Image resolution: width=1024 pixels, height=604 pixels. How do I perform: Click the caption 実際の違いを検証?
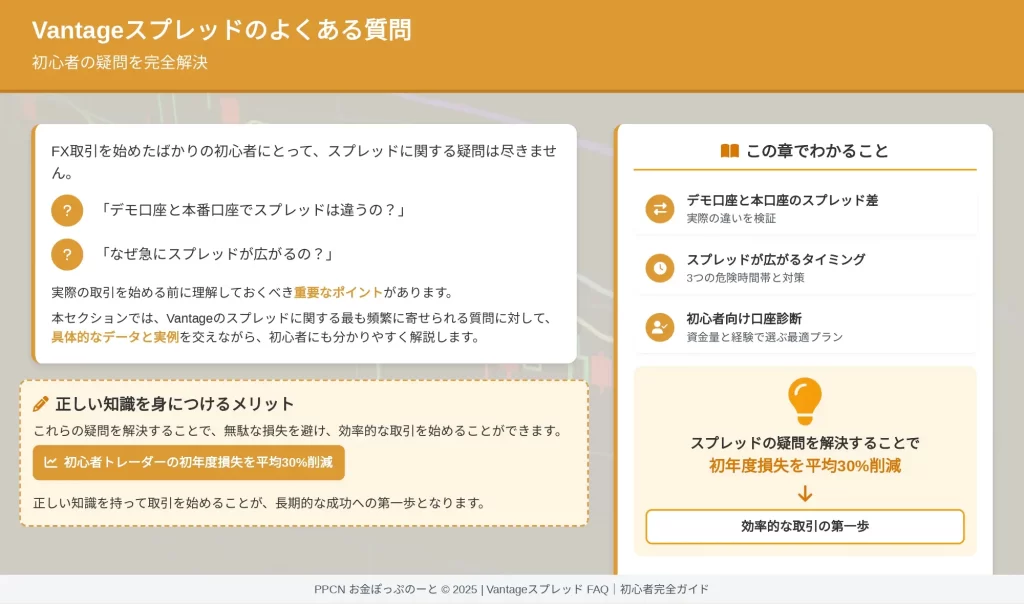coord(731,219)
